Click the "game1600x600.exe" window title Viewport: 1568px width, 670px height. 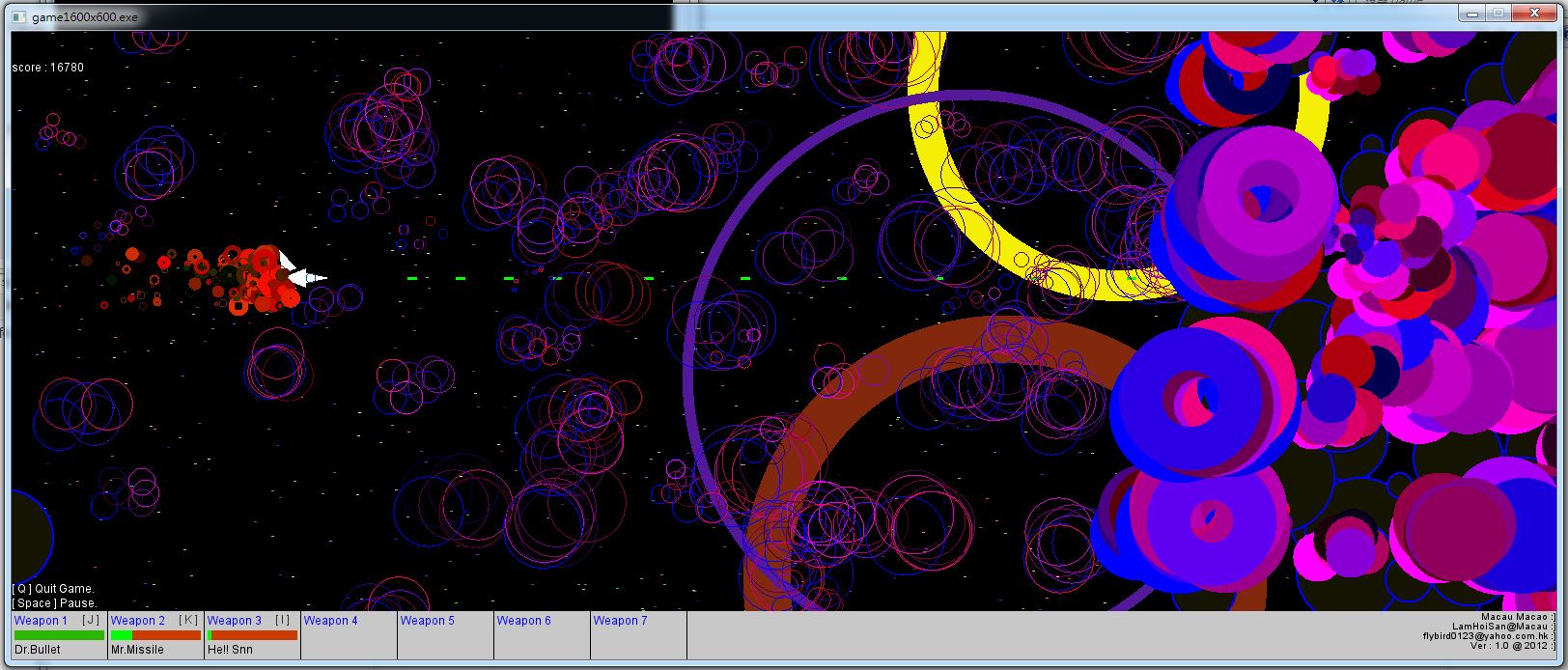pos(85,17)
